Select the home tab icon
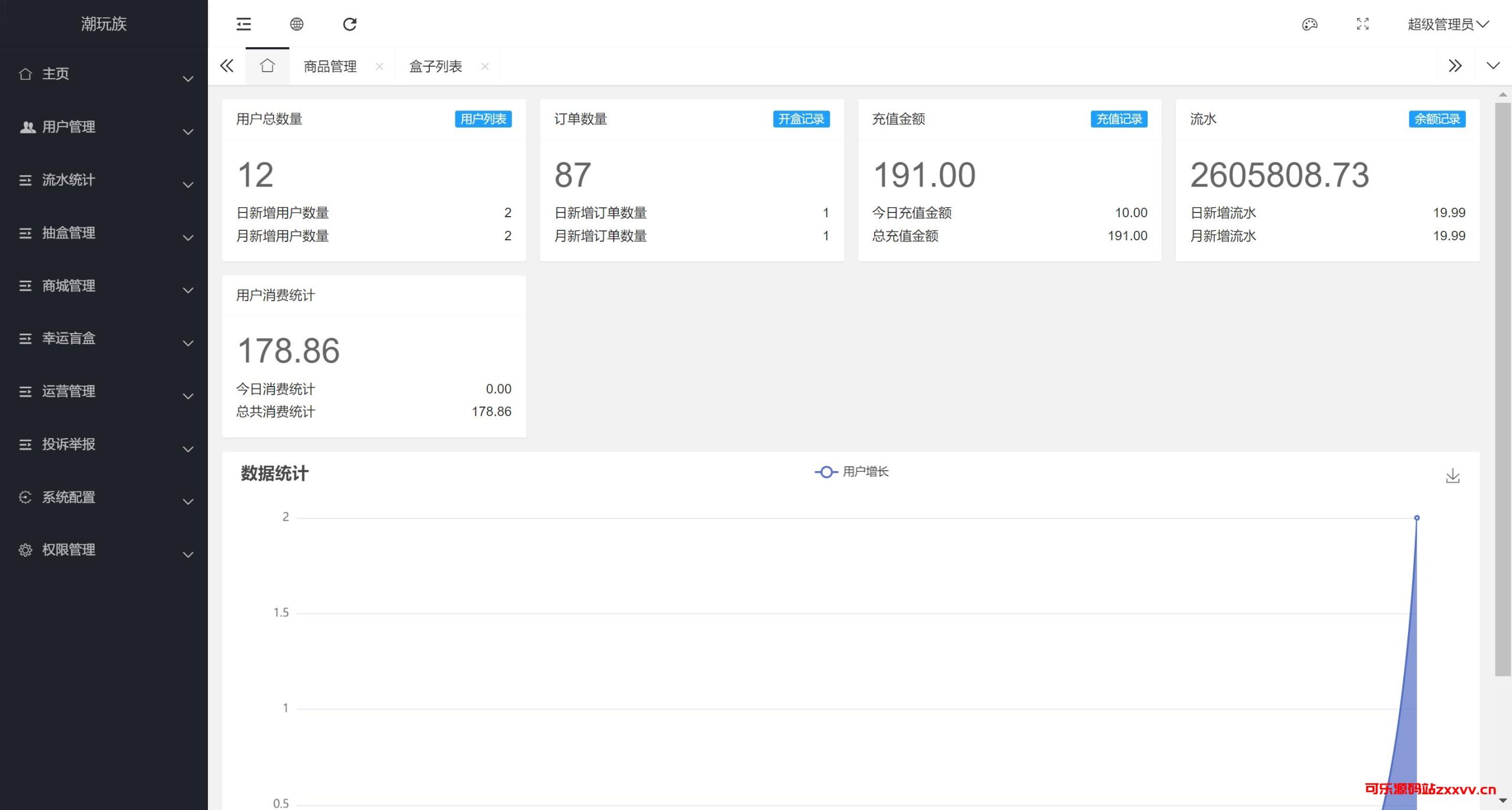Screen dimensions: 1512x810 268,66
